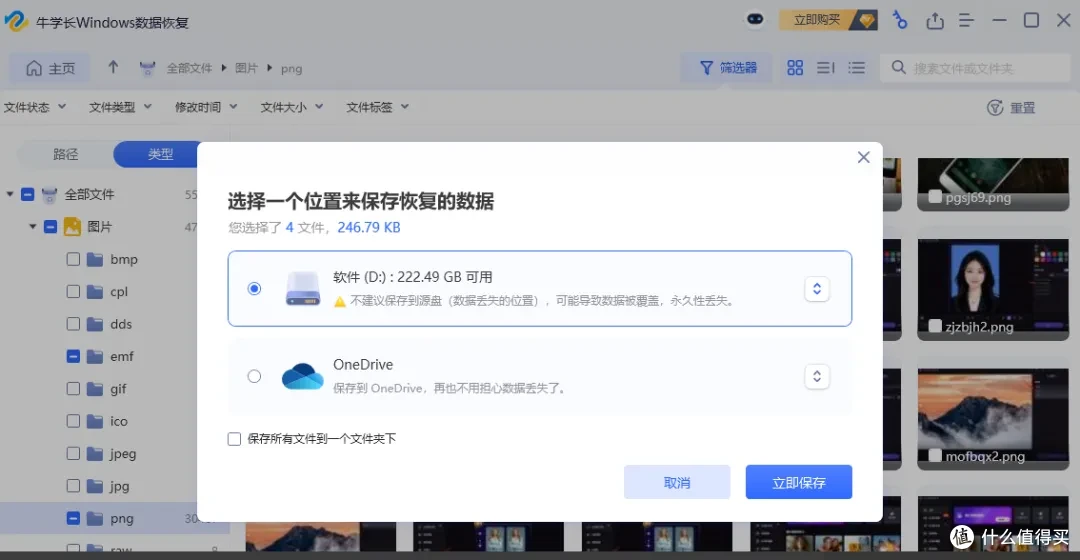This screenshot has height=560, width=1080.
Task: Focus the 搜索文件或文件夹 search field
Action: click(975, 68)
